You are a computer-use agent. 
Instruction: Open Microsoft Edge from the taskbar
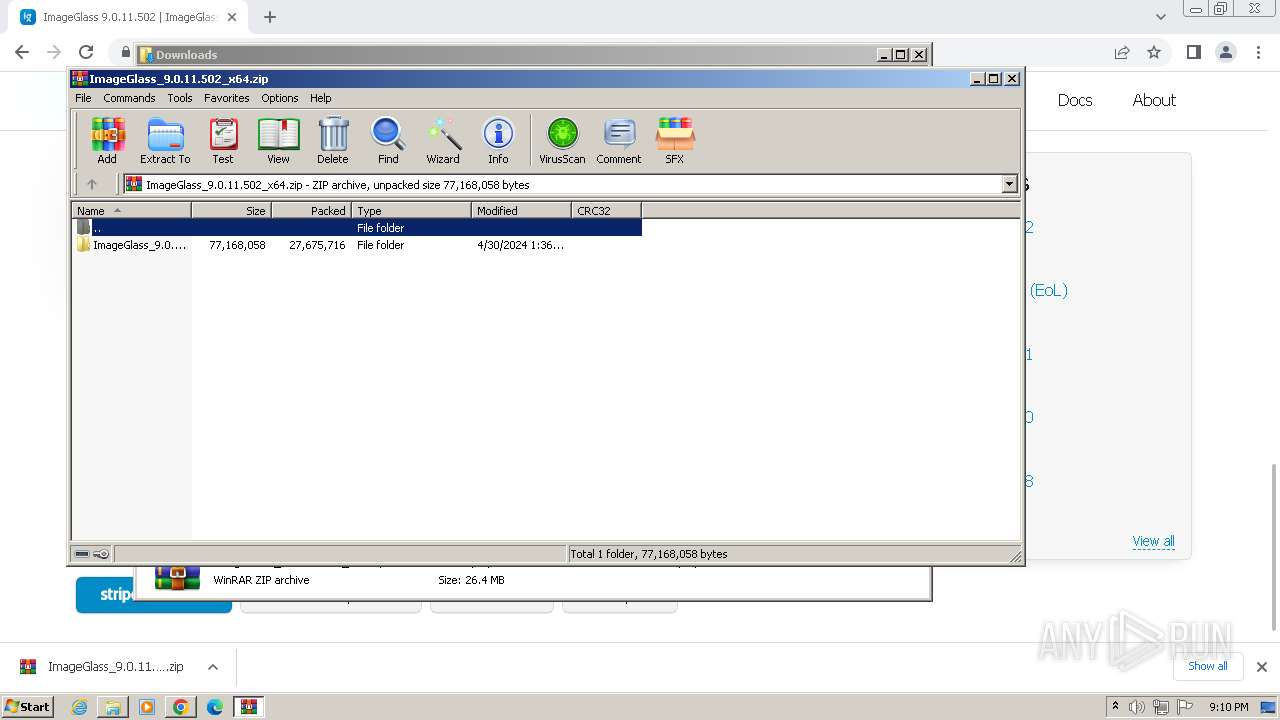[214, 707]
